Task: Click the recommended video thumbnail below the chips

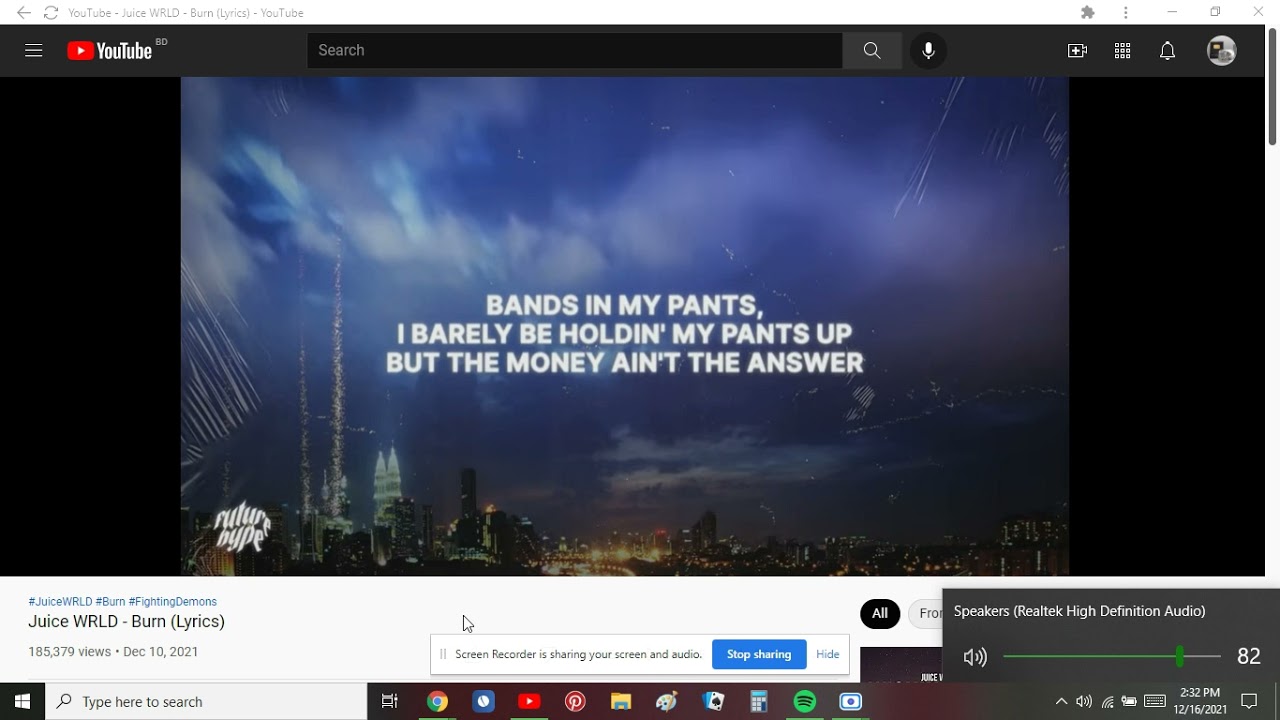Action: pos(901,665)
